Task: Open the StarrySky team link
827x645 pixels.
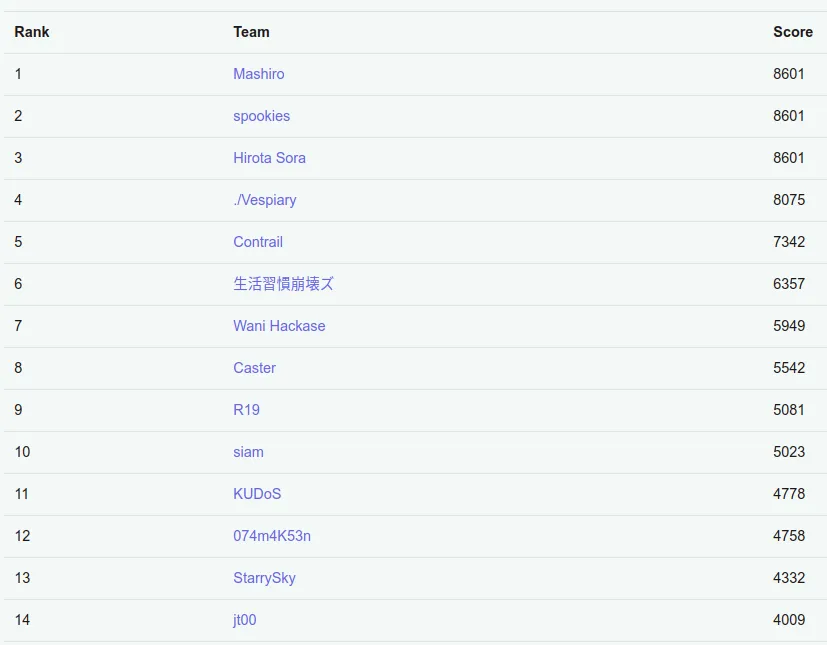Action: pos(264,578)
